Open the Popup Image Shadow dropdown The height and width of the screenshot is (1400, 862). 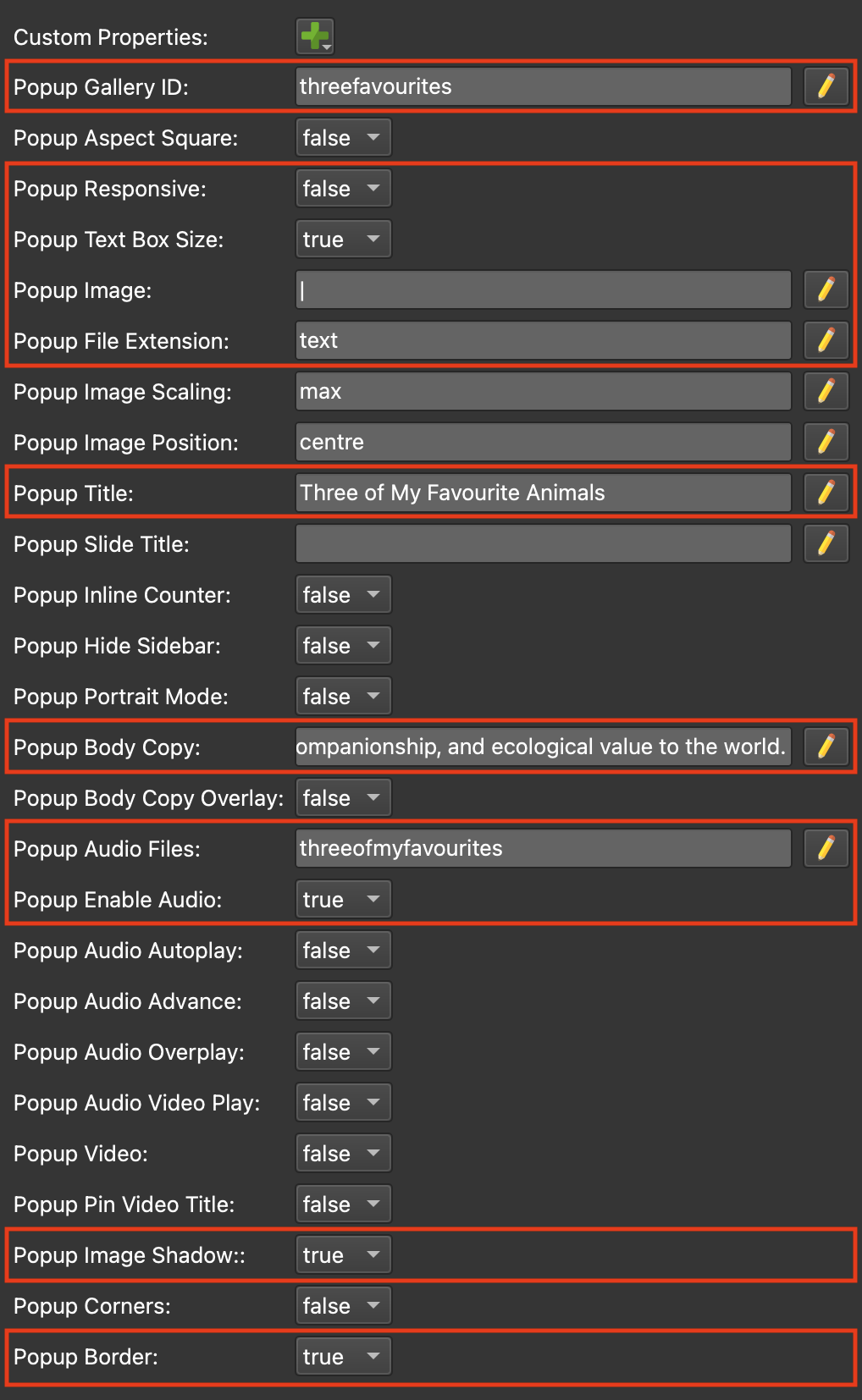point(343,1254)
